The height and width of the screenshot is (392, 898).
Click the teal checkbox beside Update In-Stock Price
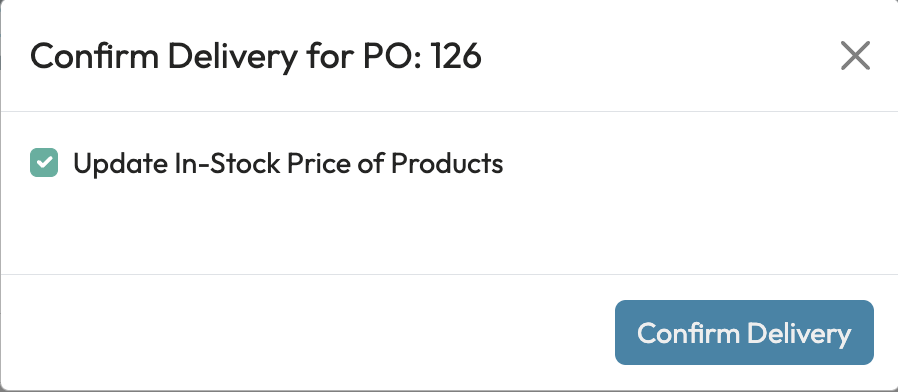(x=44, y=163)
